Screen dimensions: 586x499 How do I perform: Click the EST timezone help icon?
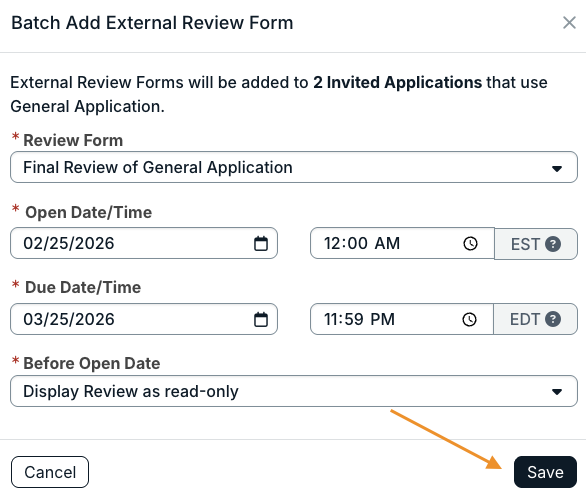click(x=553, y=244)
